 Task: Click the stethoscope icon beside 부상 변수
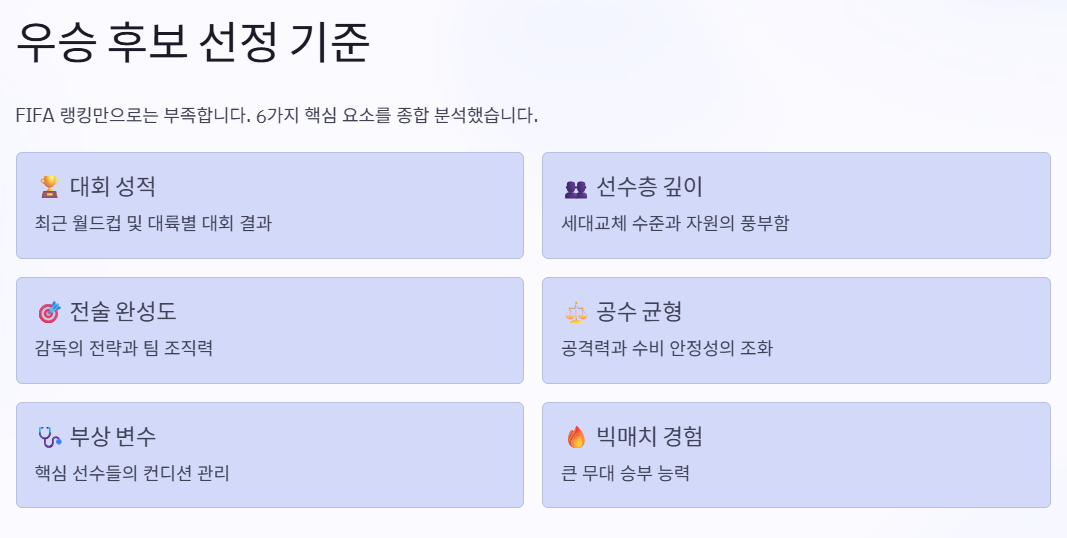click(x=50, y=437)
